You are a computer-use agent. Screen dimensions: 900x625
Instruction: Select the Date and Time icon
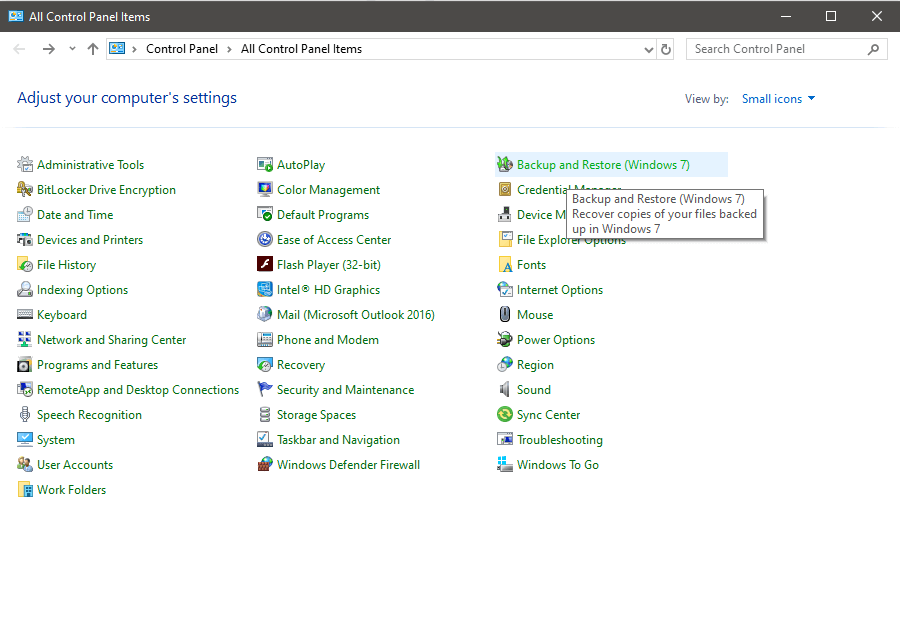point(24,214)
